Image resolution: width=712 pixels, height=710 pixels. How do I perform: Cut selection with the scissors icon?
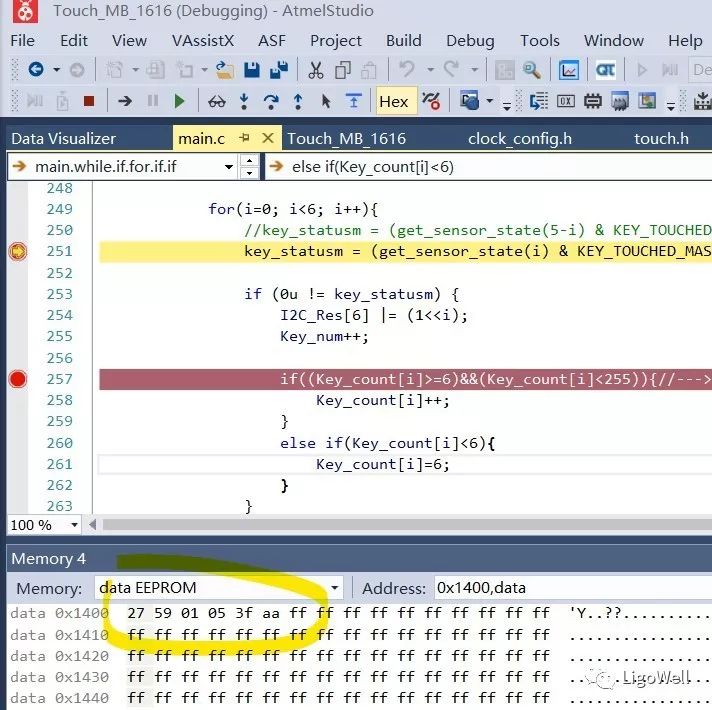[315, 70]
